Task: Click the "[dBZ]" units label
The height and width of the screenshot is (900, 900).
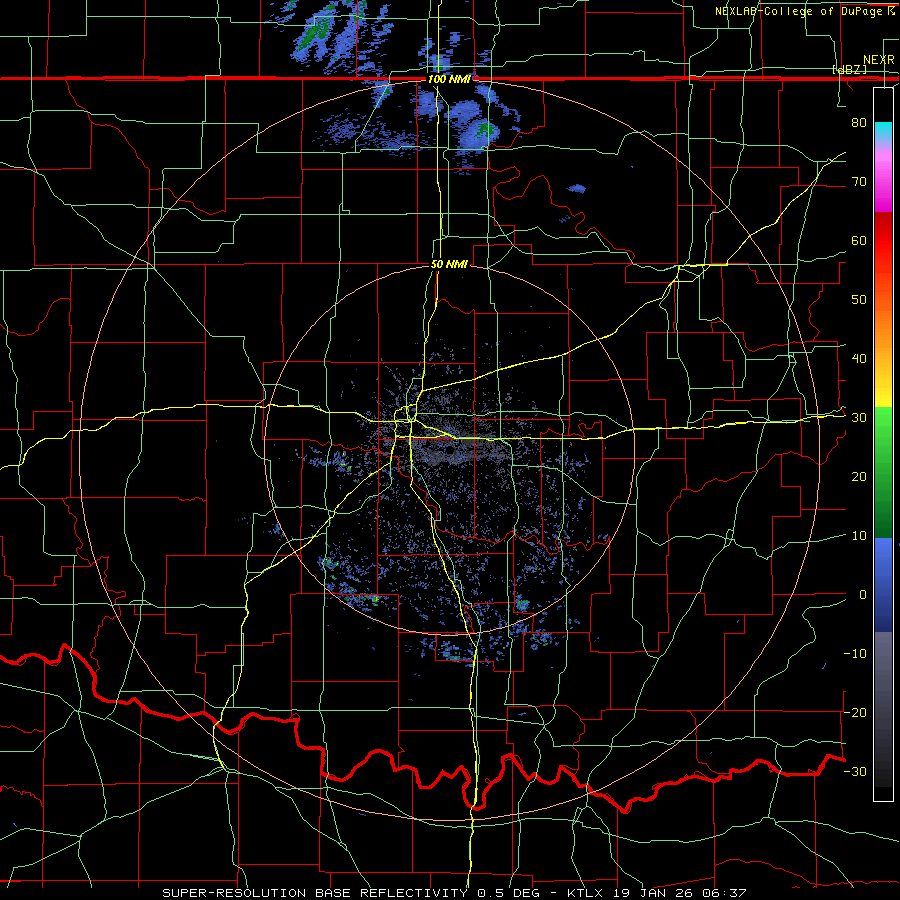Action: coord(849,70)
